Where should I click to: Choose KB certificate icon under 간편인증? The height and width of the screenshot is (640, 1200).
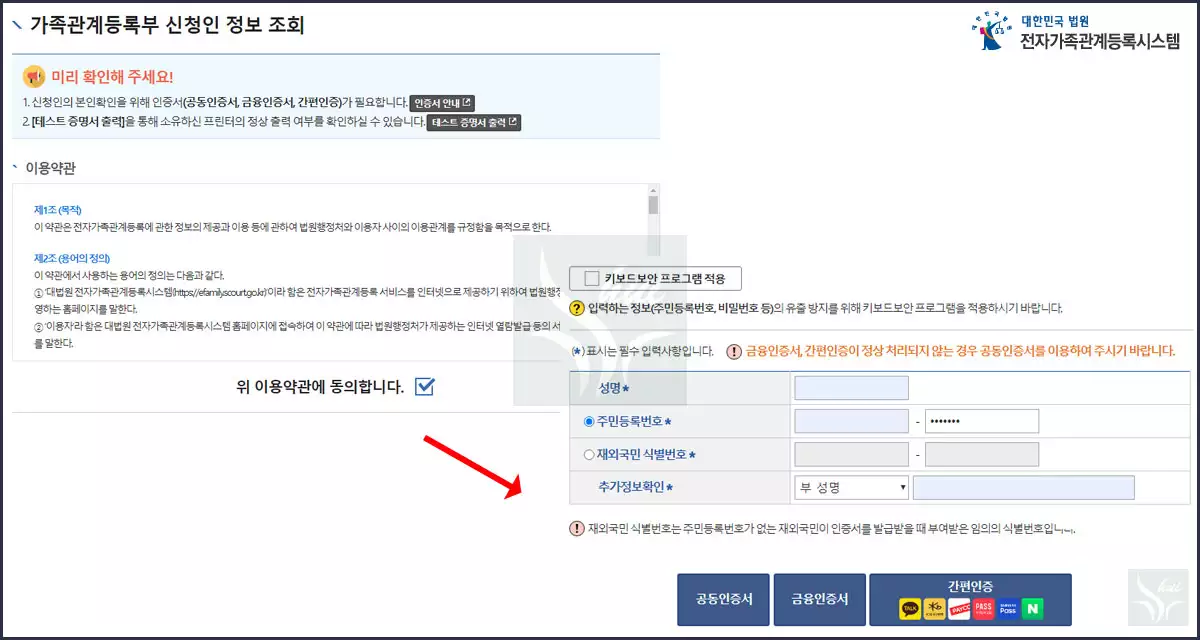pyautogui.click(x=934, y=609)
